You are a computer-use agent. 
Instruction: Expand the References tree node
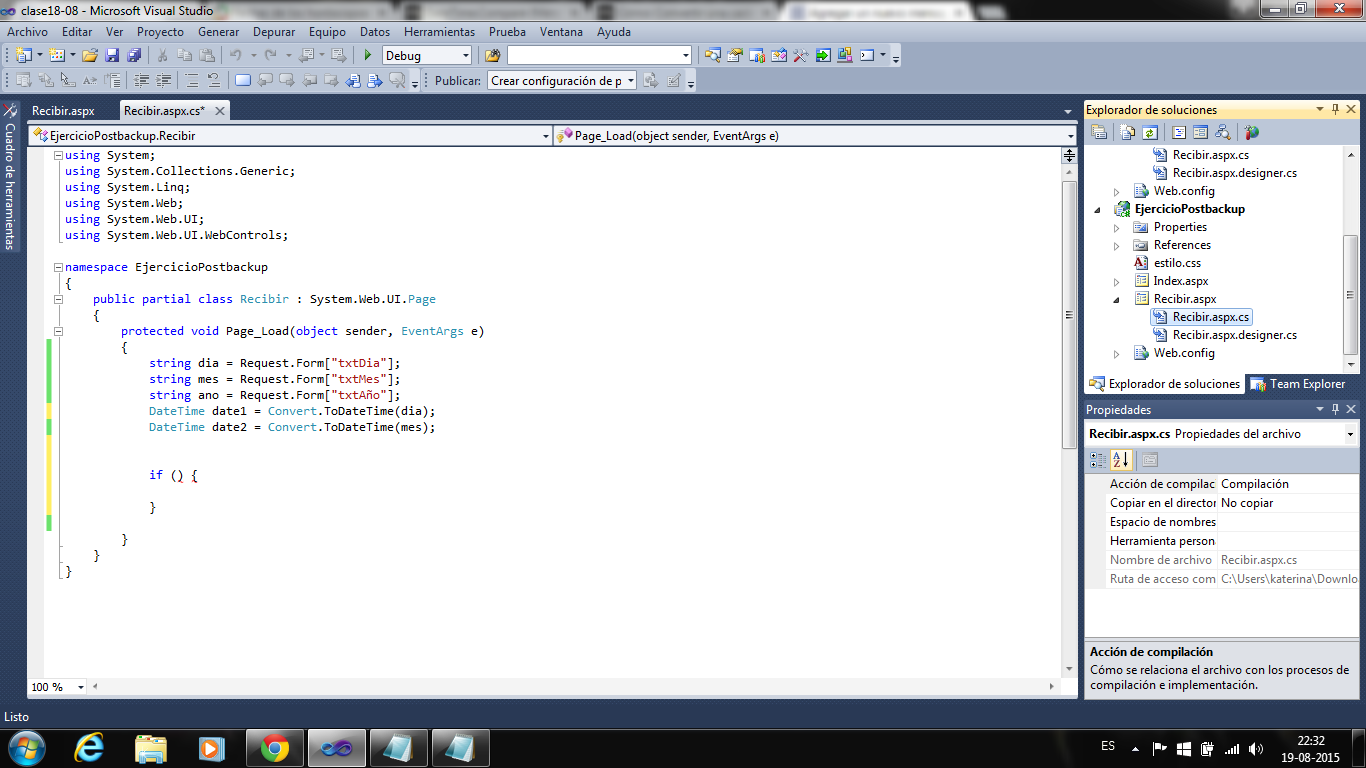coord(1117,245)
